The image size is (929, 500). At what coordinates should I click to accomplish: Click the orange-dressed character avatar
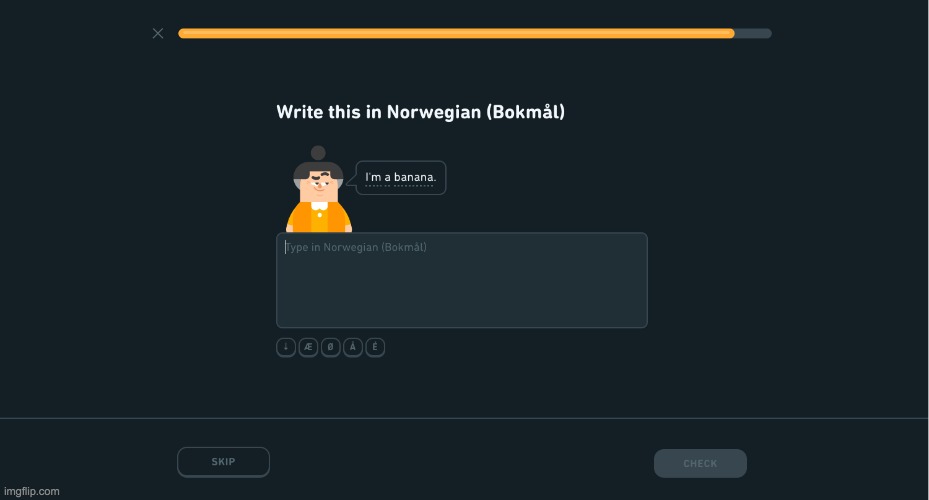[319, 200]
